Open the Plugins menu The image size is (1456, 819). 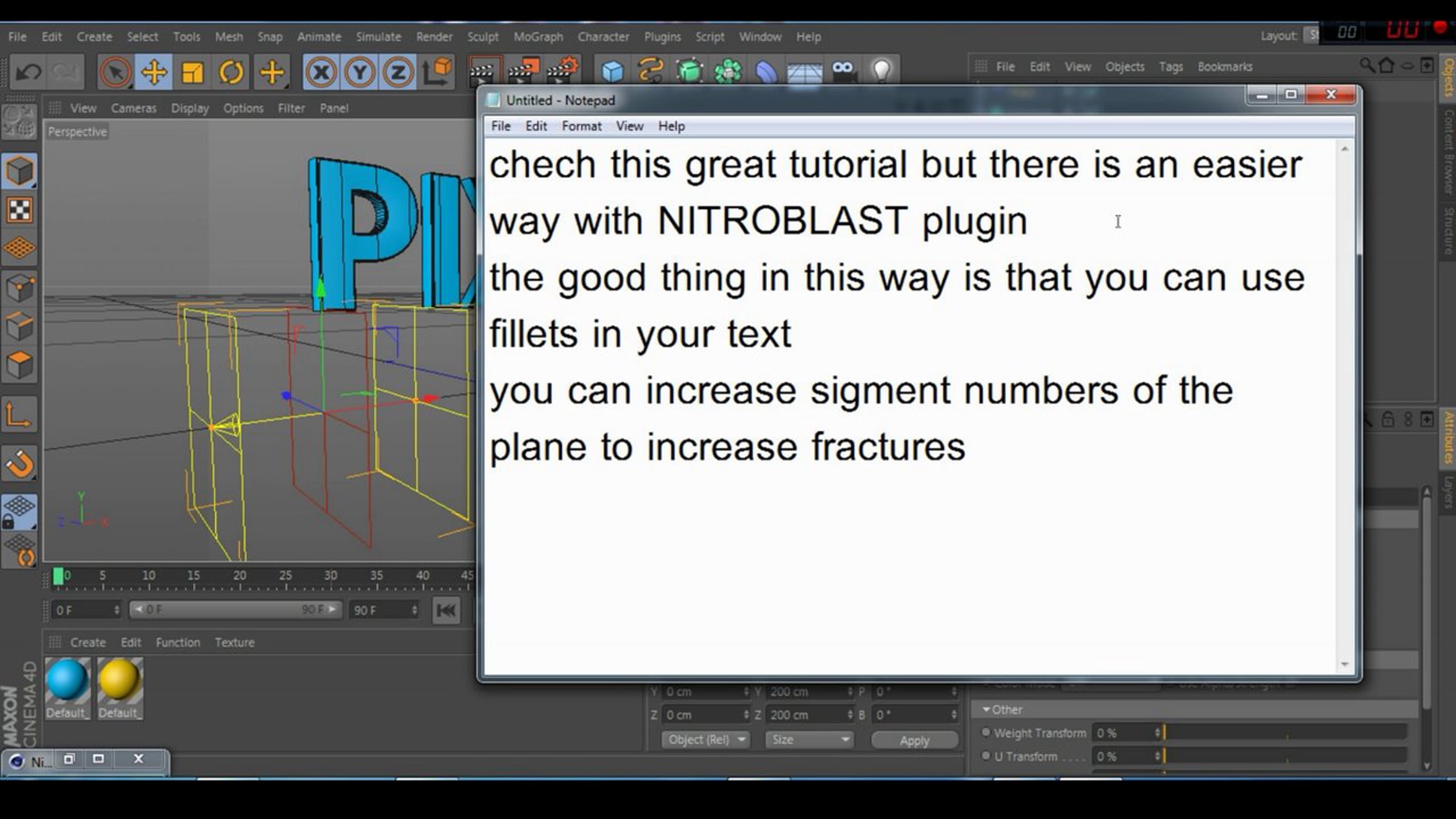coord(662,36)
